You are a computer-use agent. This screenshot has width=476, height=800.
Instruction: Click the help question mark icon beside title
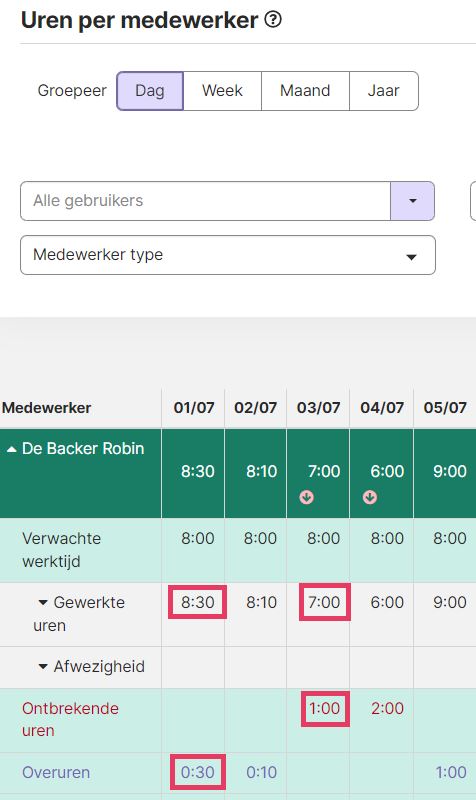(273, 20)
